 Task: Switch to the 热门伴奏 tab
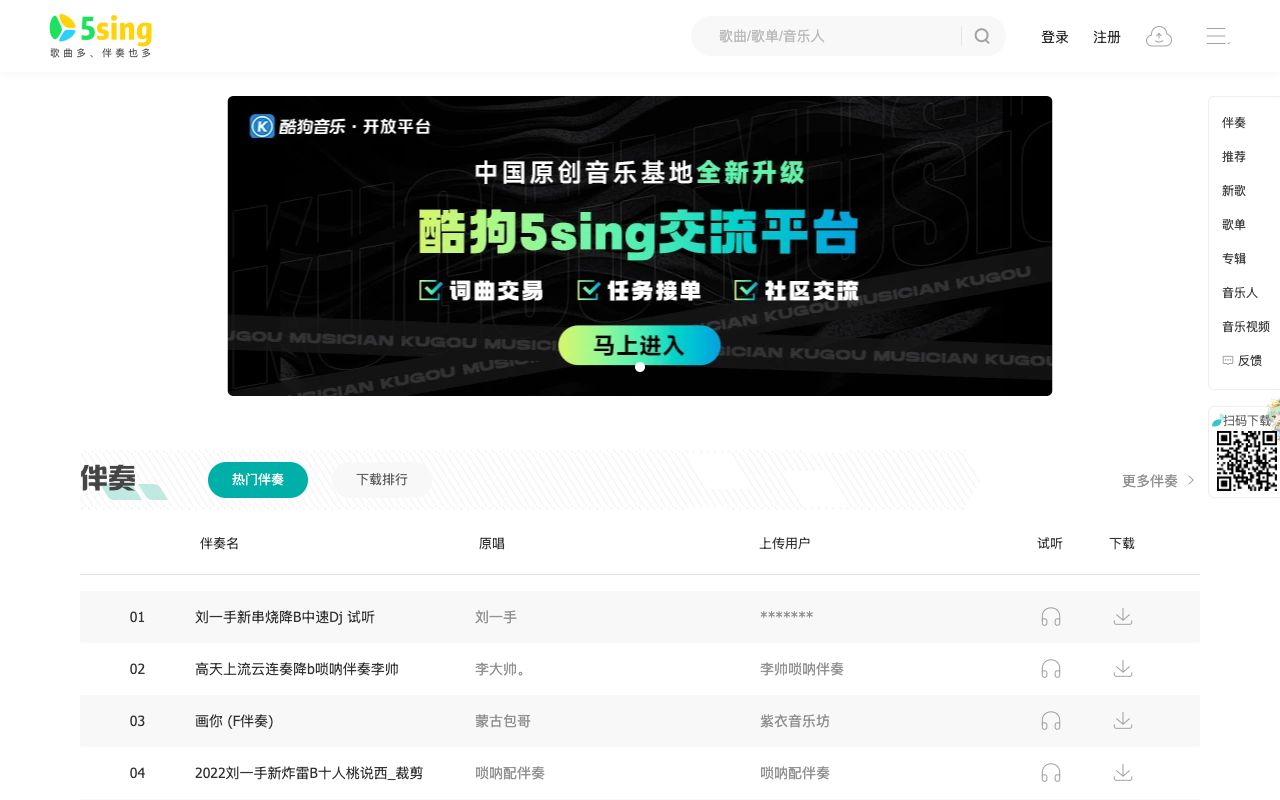tap(257, 480)
